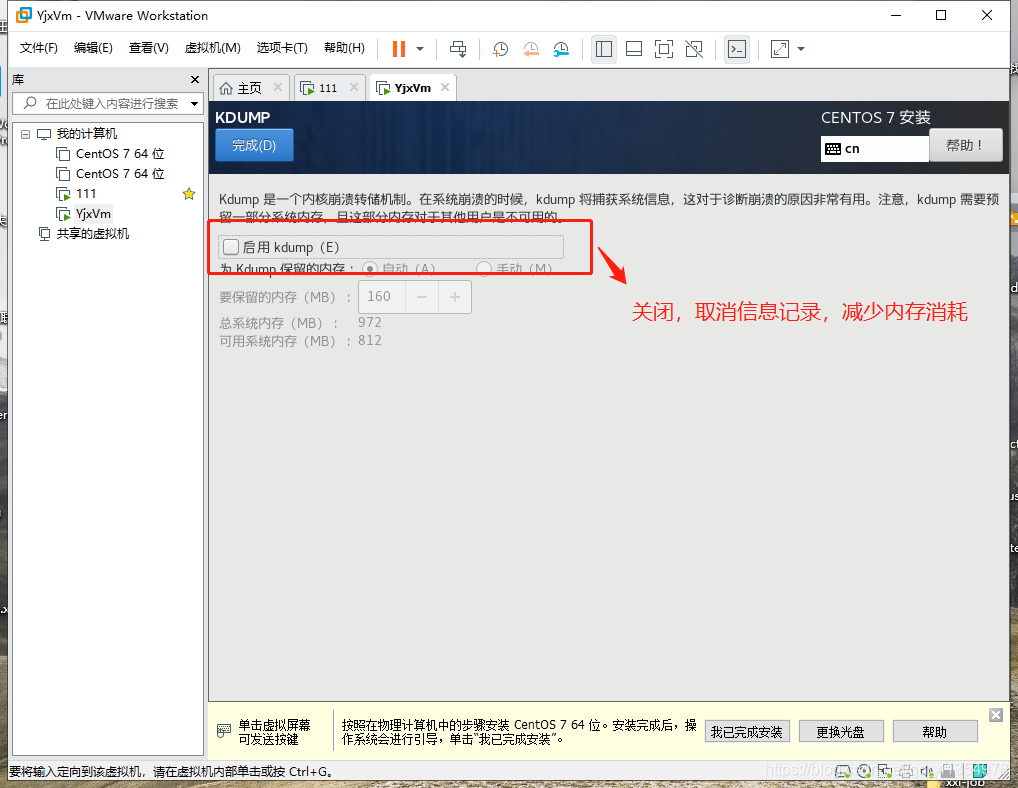1018x788 pixels.
Task: Click 我已完成安装 to finish installation
Action: [746, 731]
